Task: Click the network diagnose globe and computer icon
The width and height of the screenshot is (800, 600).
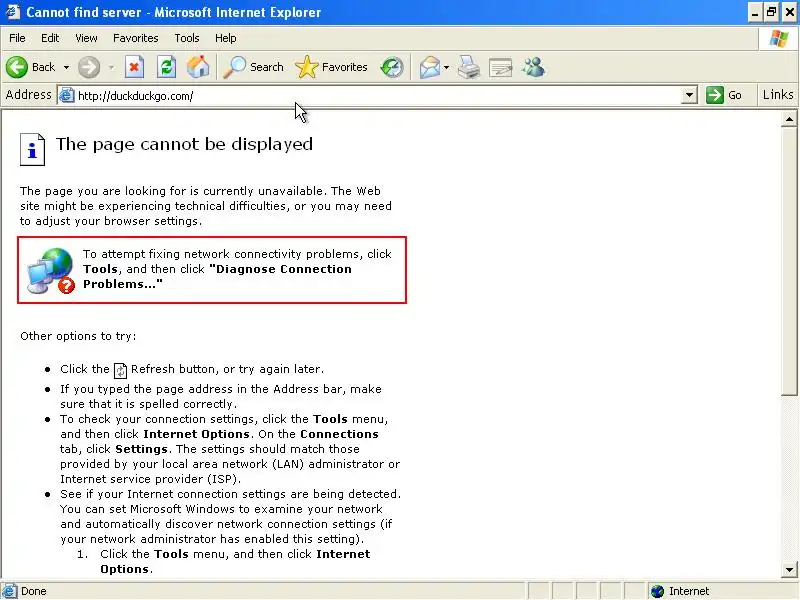Action: pos(51,270)
